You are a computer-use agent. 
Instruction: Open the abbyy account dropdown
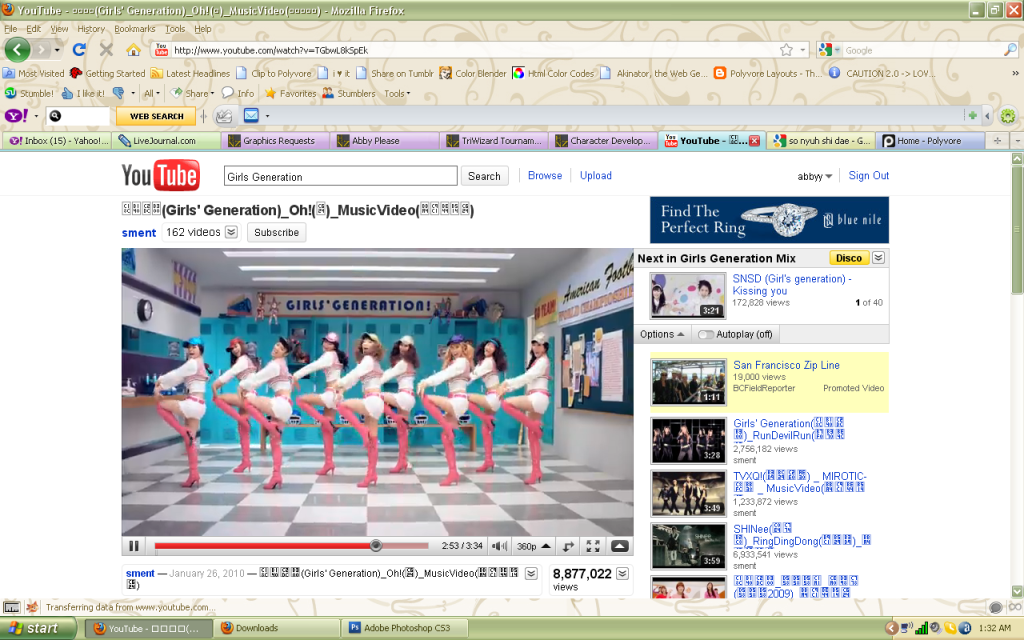(x=814, y=176)
